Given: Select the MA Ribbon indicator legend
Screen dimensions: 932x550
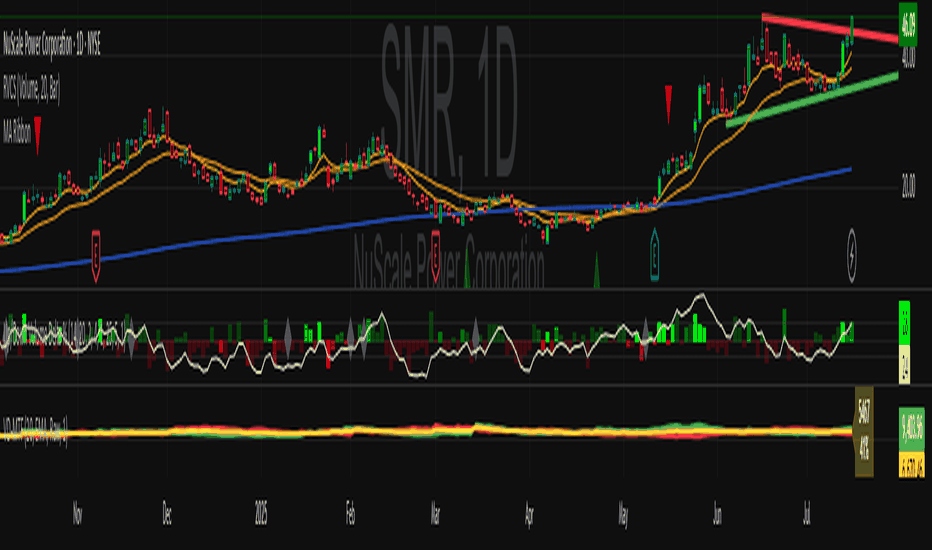Looking at the screenshot, I should 17,134.
